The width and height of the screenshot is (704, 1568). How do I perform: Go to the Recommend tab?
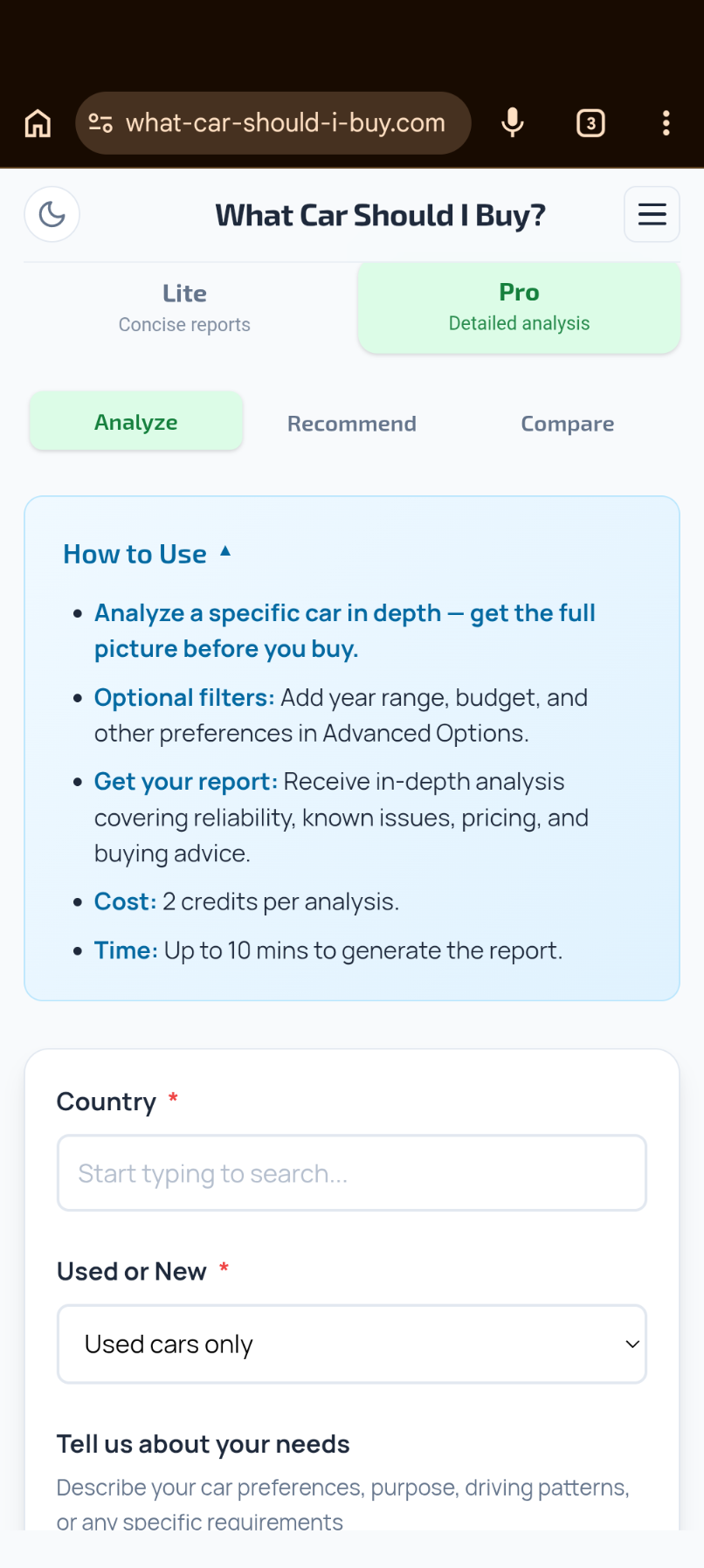(351, 424)
